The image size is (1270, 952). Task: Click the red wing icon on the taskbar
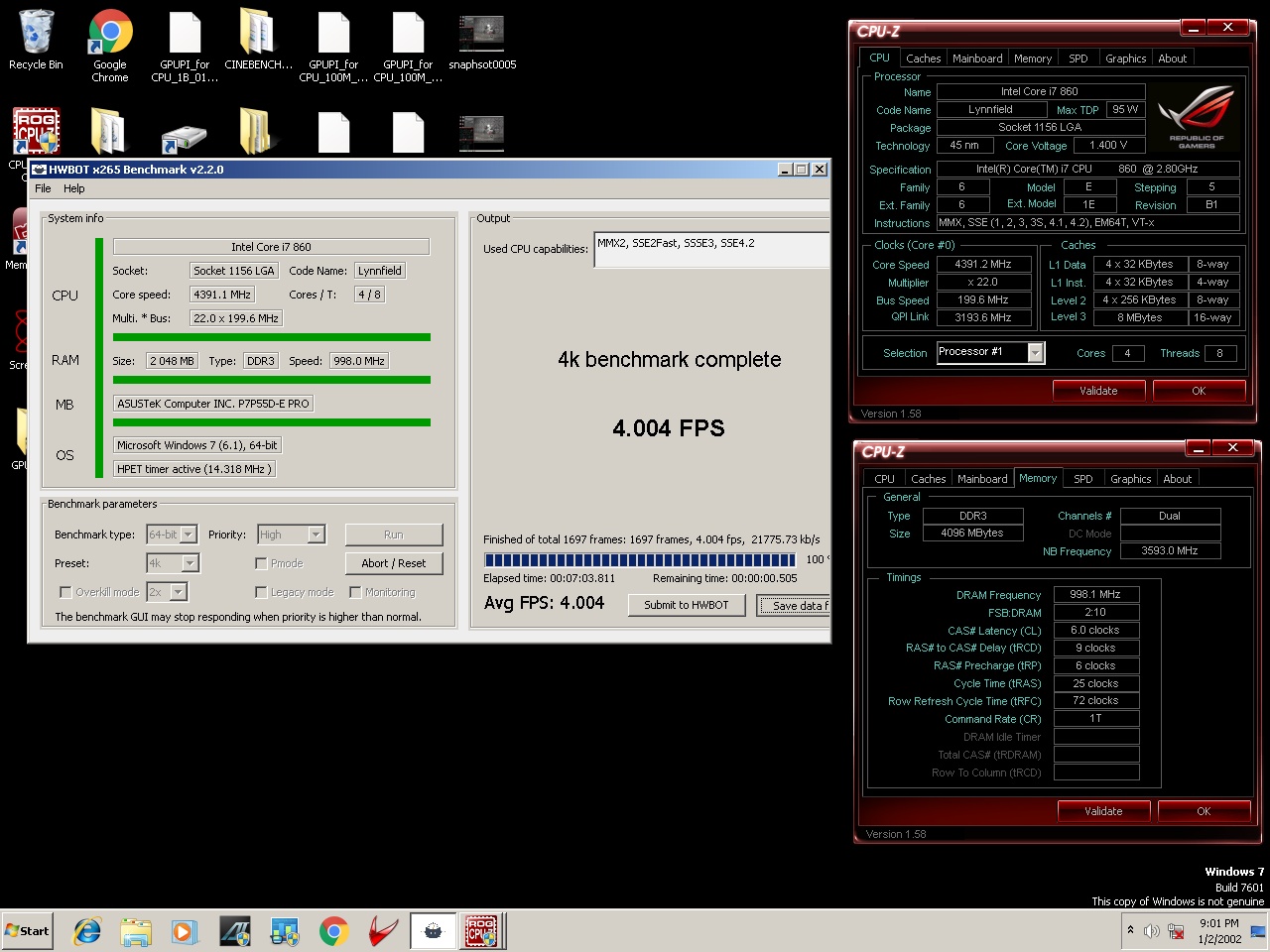[x=383, y=931]
